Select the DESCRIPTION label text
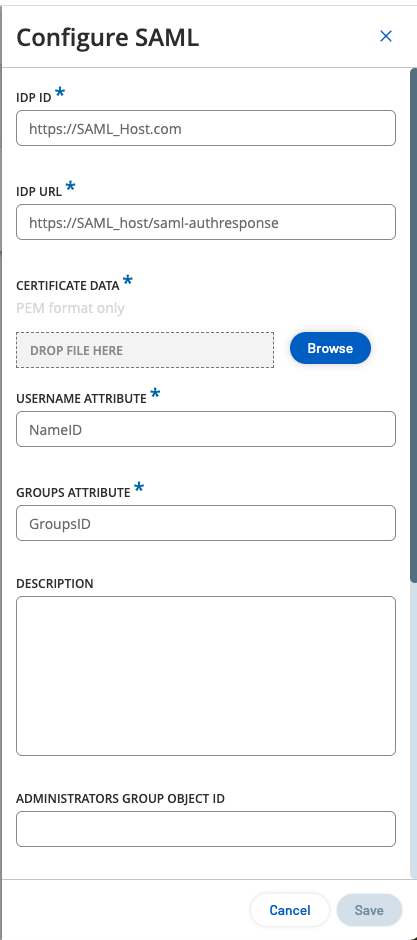Viewport: 417px width, 940px height. click(55, 584)
